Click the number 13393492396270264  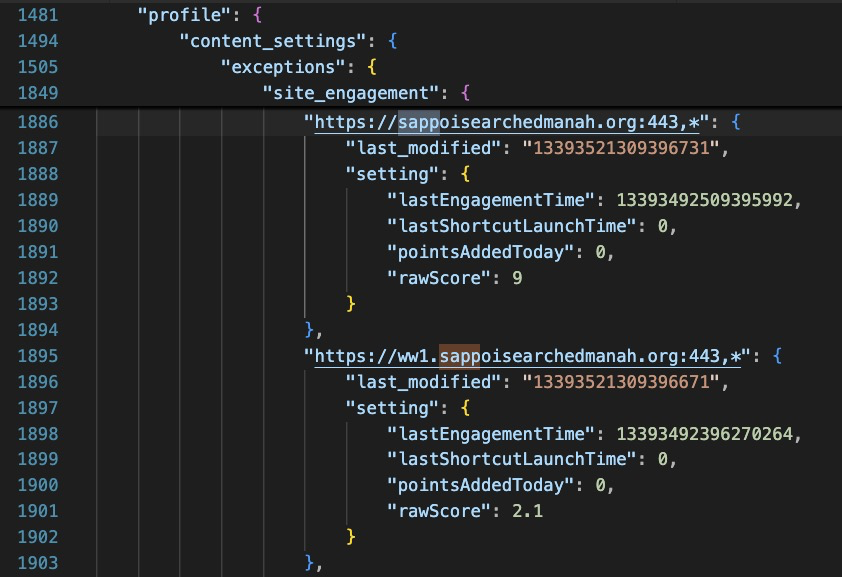point(705,434)
